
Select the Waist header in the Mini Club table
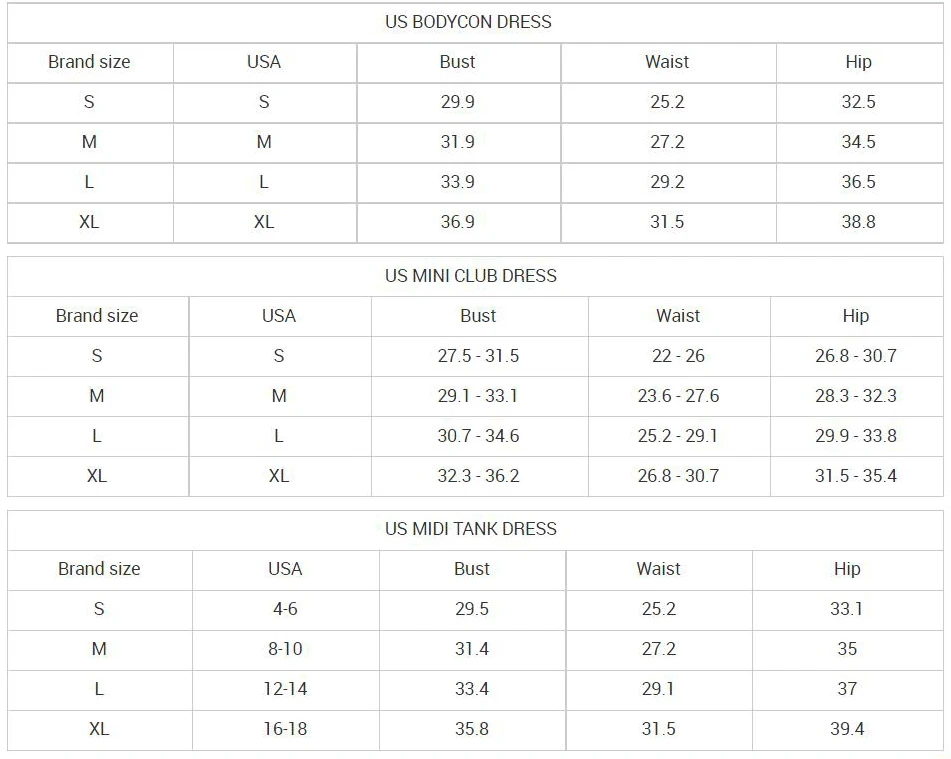678,316
